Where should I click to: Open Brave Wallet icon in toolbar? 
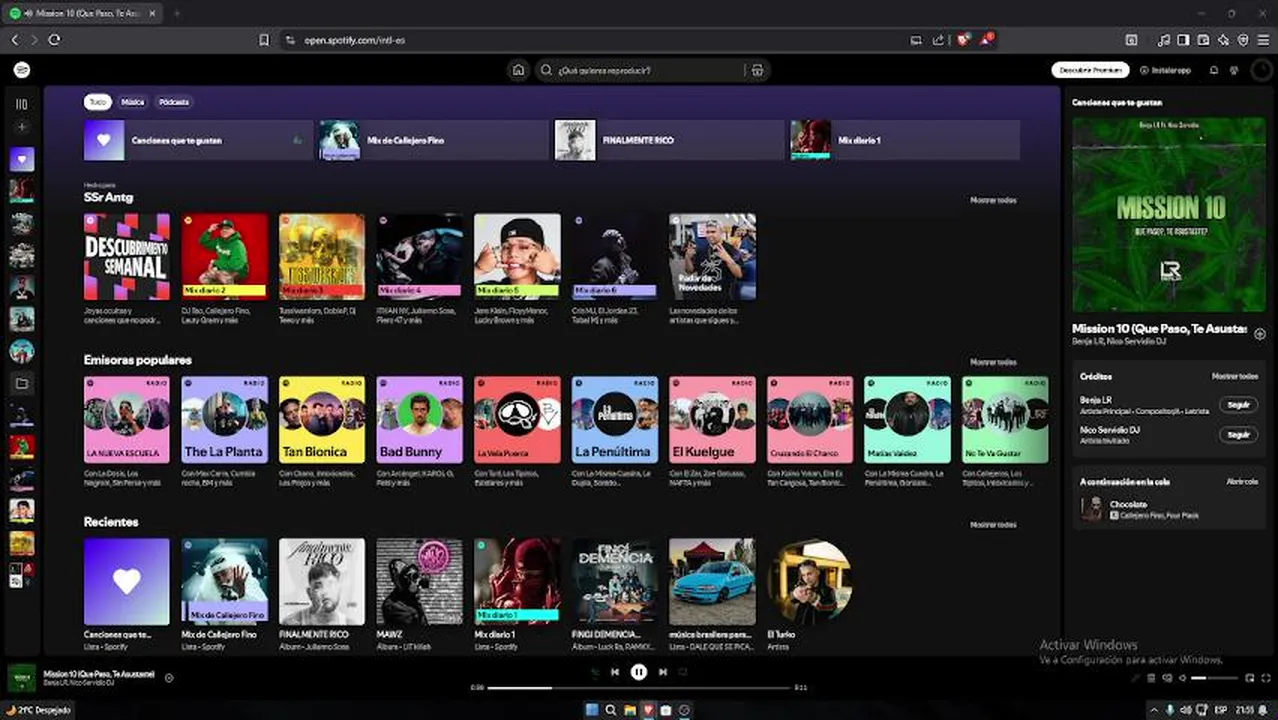(1203, 40)
